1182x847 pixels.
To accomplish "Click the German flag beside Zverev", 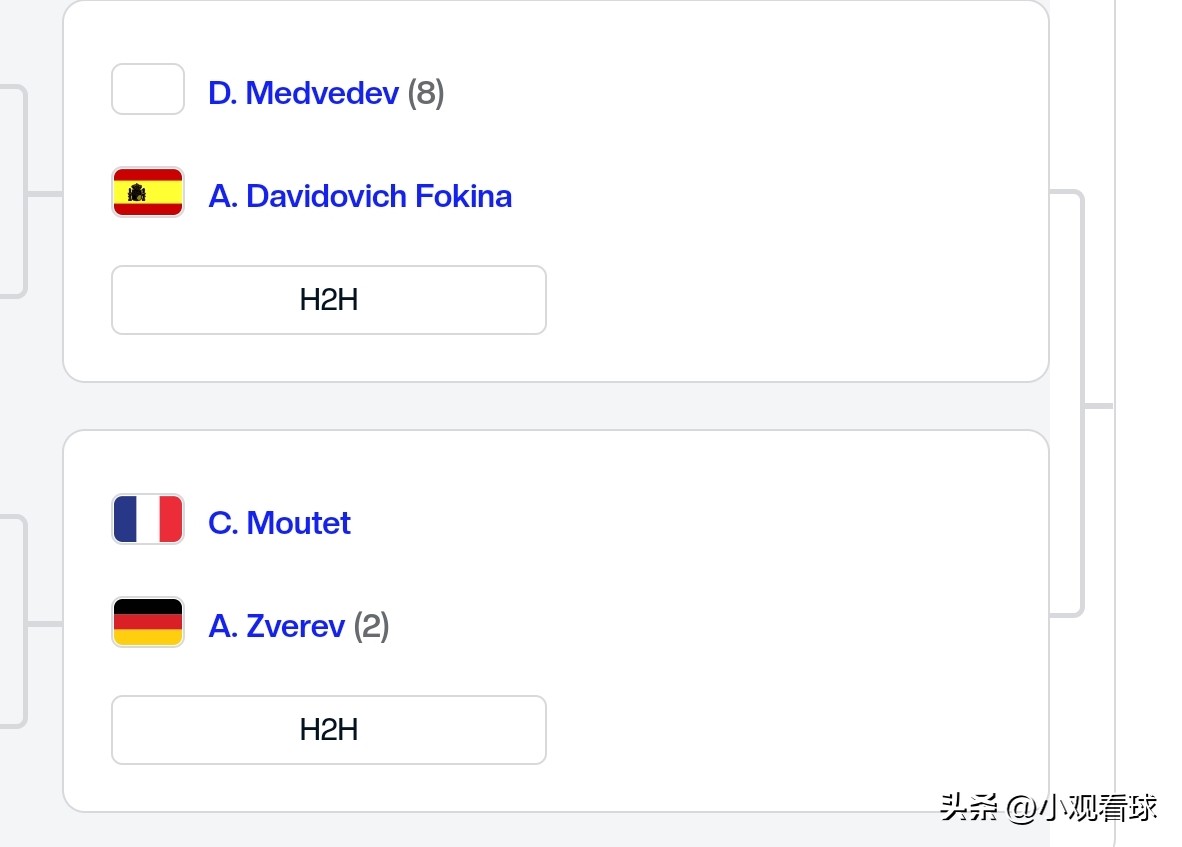I will point(148,623).
